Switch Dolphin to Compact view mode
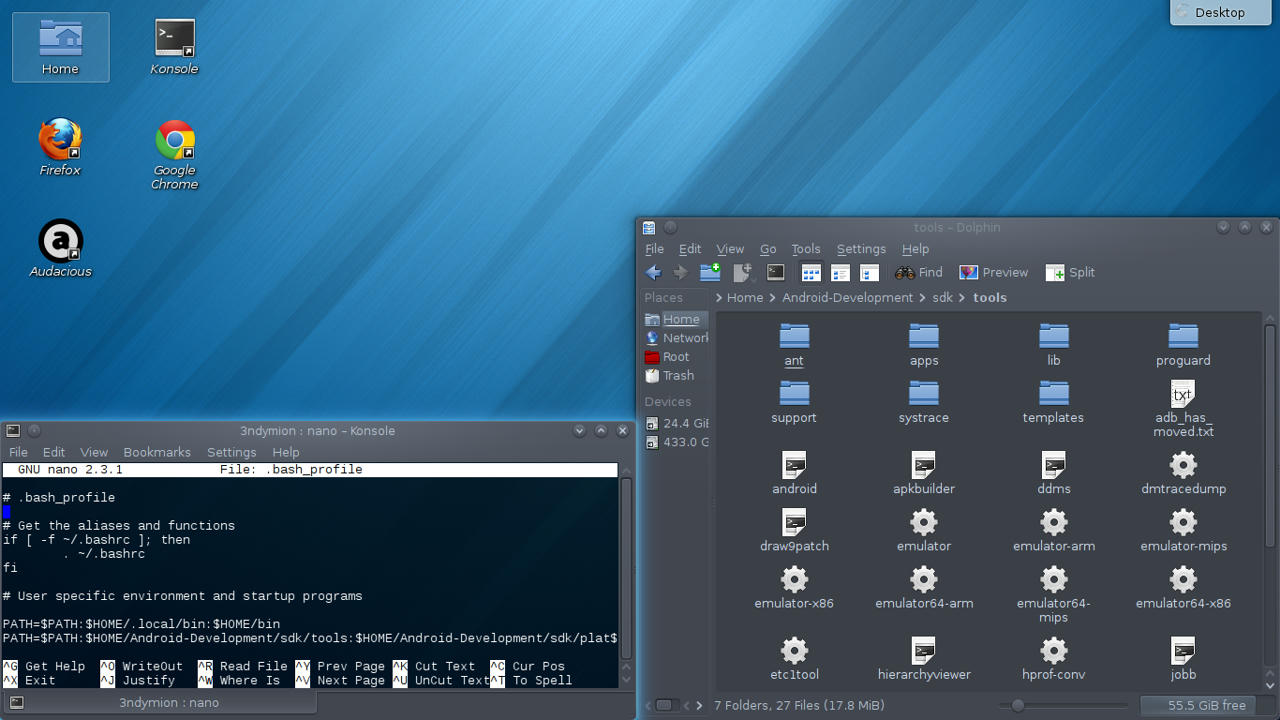Image resolution: width=1280 pixels, height=720 pixels. pyautogui.click(x=840, y=272)
